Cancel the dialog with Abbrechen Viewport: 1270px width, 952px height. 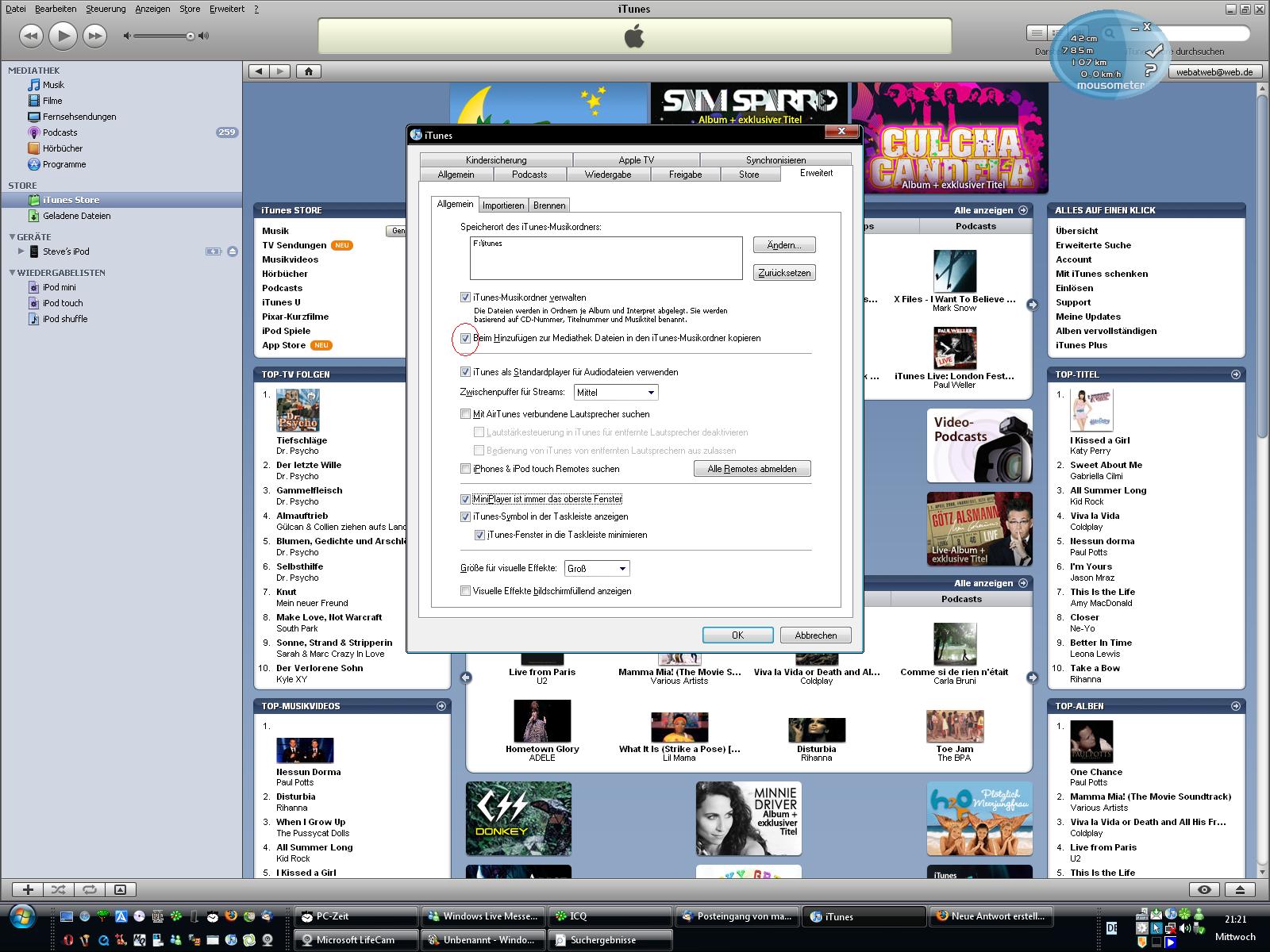816,635
